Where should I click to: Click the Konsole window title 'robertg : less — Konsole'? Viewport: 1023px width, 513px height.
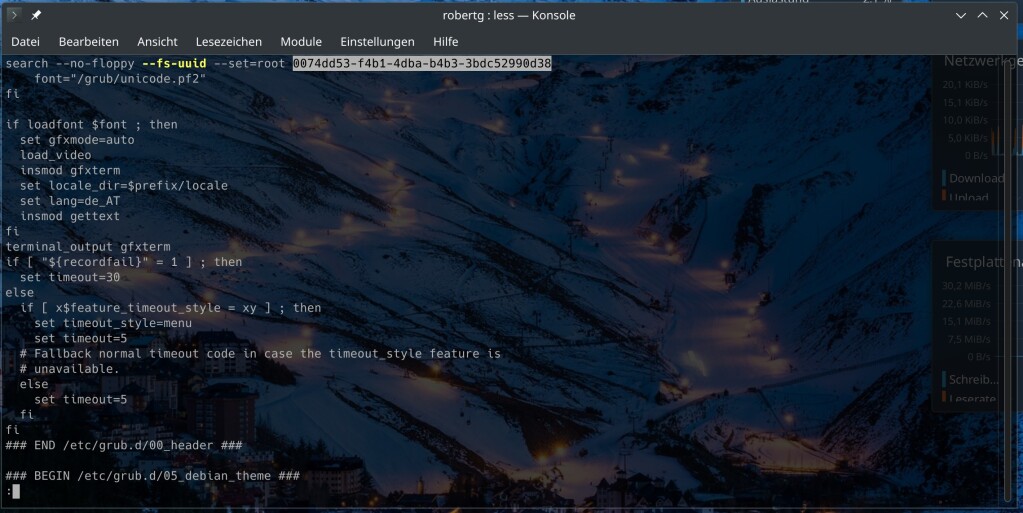pyautogui.click(x=509, y=15)
